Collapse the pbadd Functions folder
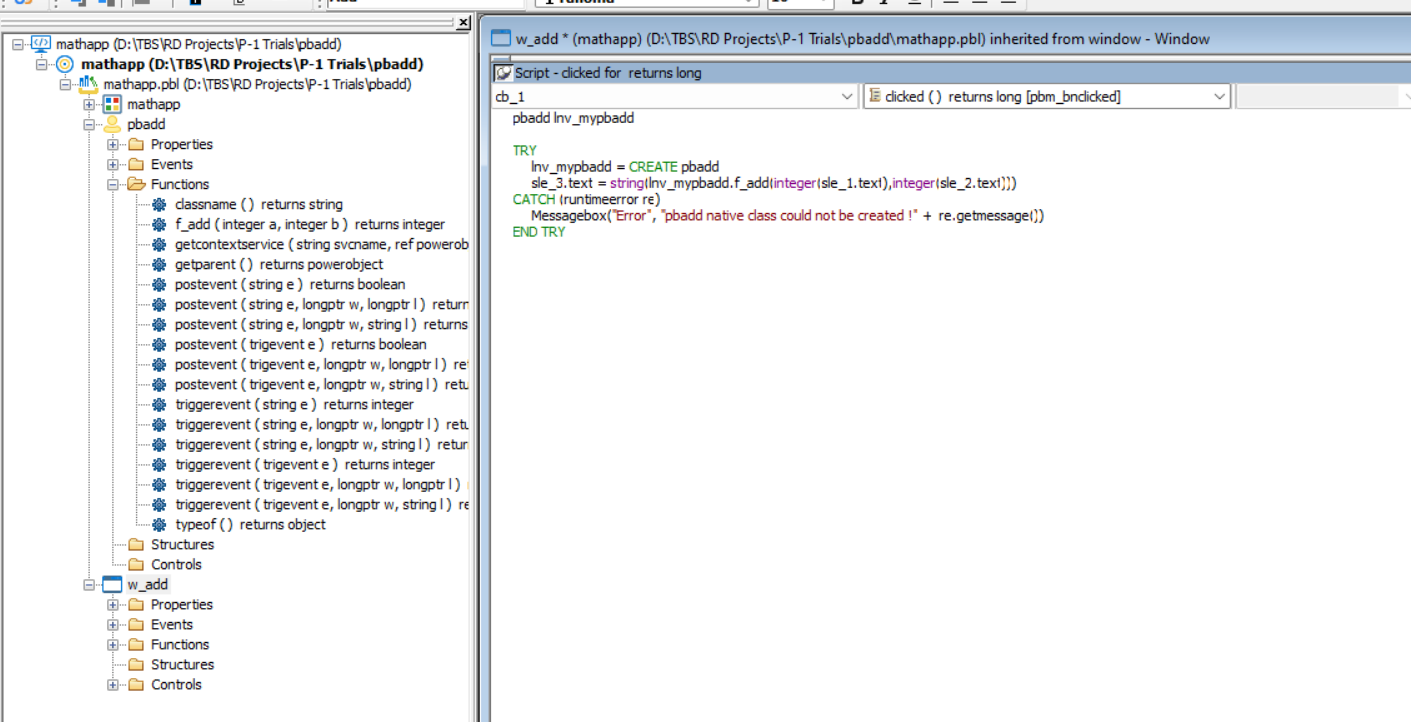 [x=113, y=184]
